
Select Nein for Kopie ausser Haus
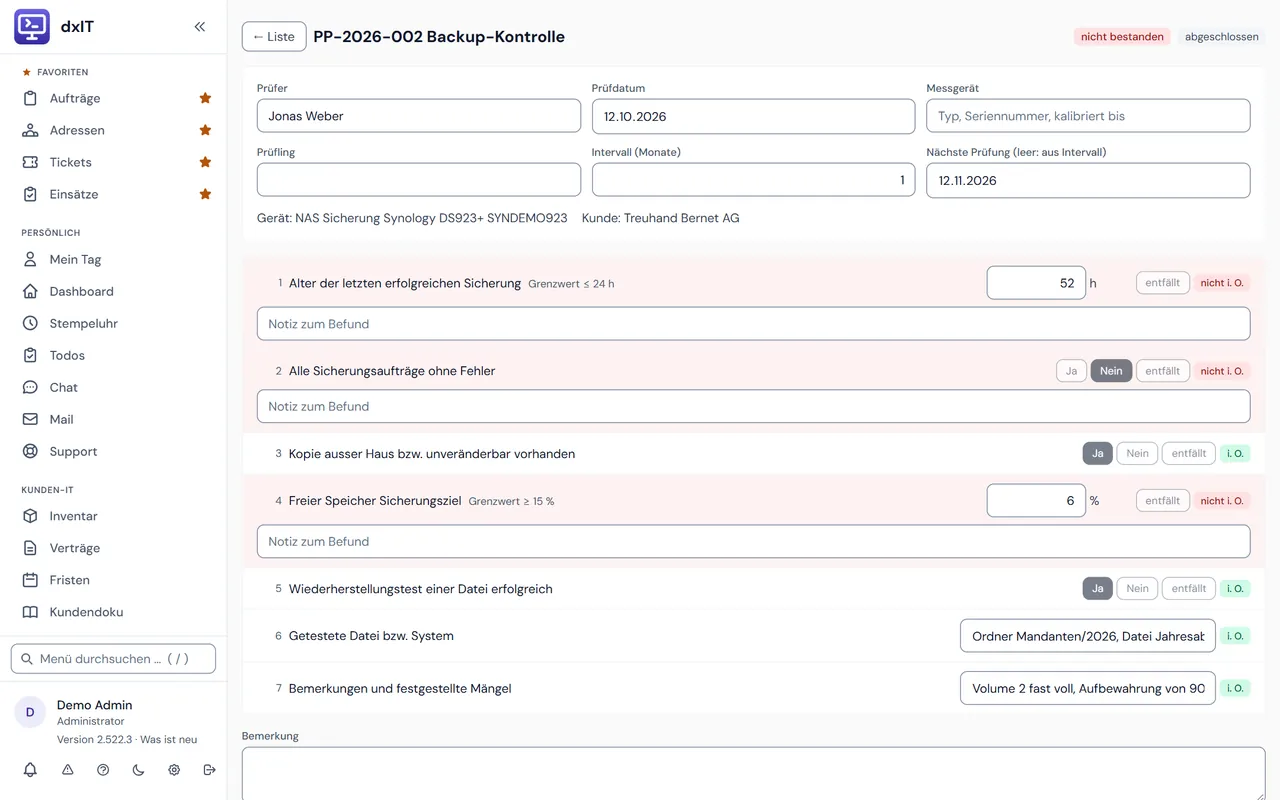(x=1137, y=454)
